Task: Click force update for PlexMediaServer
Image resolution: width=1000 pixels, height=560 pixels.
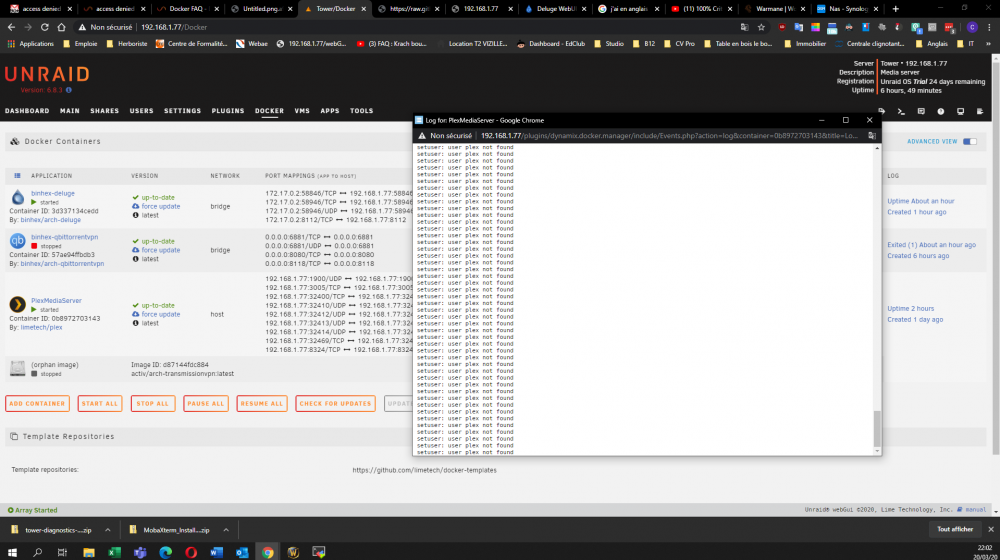Action: click(x=161, y=314)
